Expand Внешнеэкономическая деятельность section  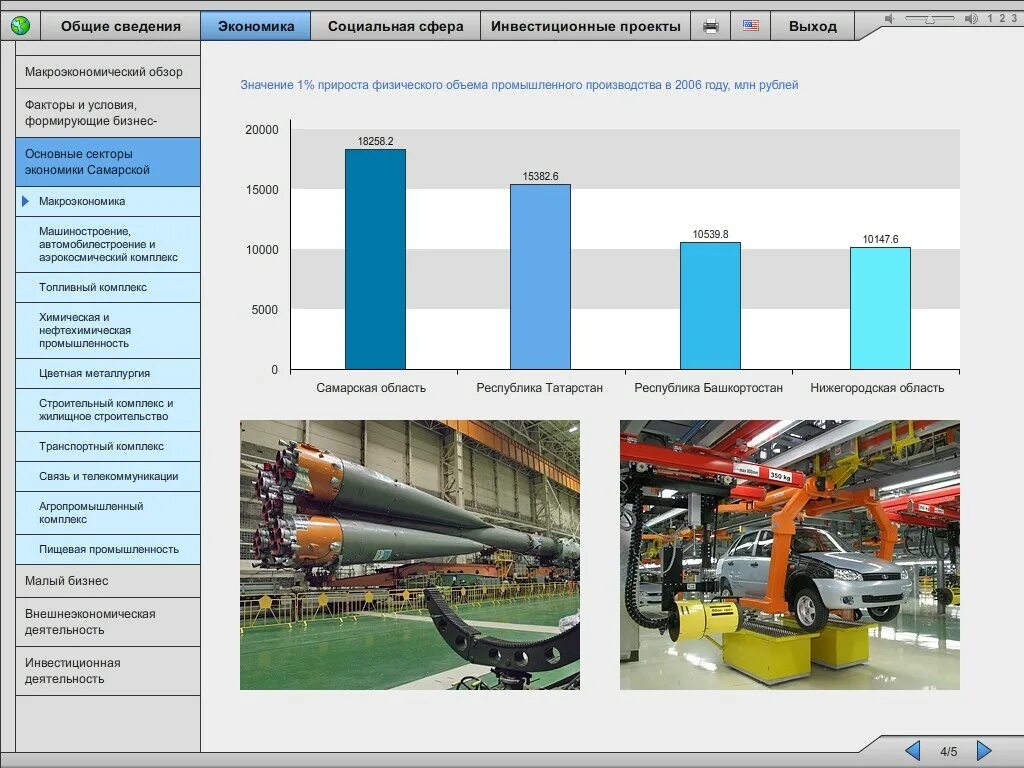tap(108, 622)
